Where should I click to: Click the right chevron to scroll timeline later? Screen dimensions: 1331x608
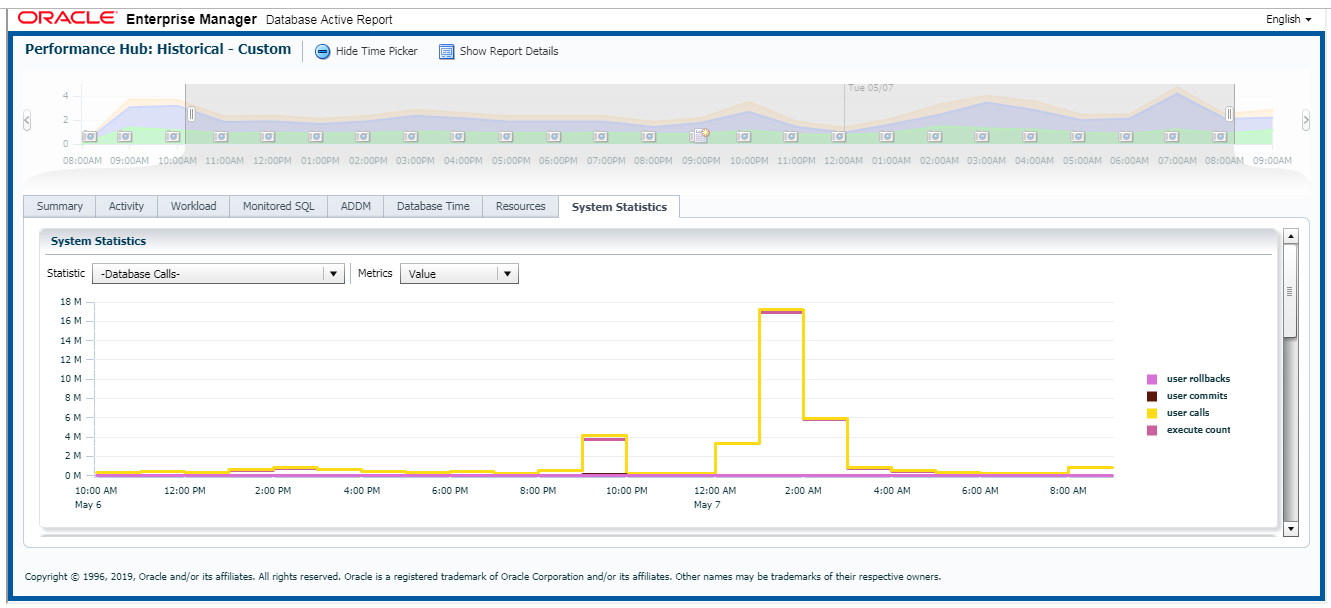click(1306, 120)
